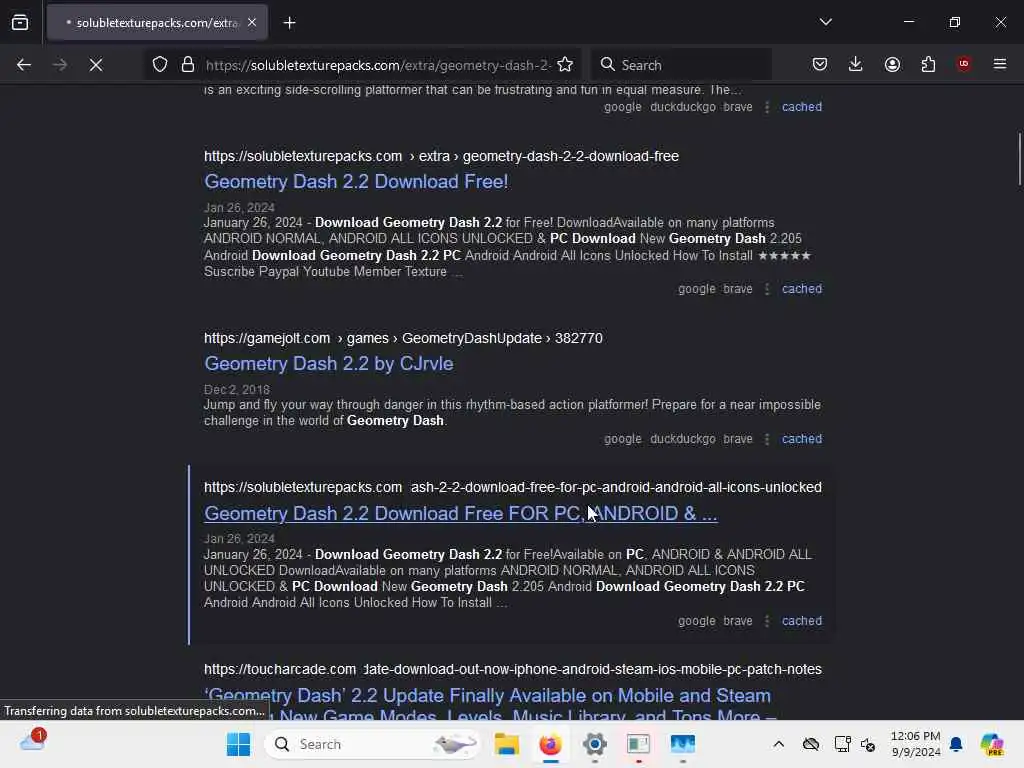The height and width of the screenshot is (768, 1024).
Task: Open tracking protection shield icon
Action: click(160, 65)
